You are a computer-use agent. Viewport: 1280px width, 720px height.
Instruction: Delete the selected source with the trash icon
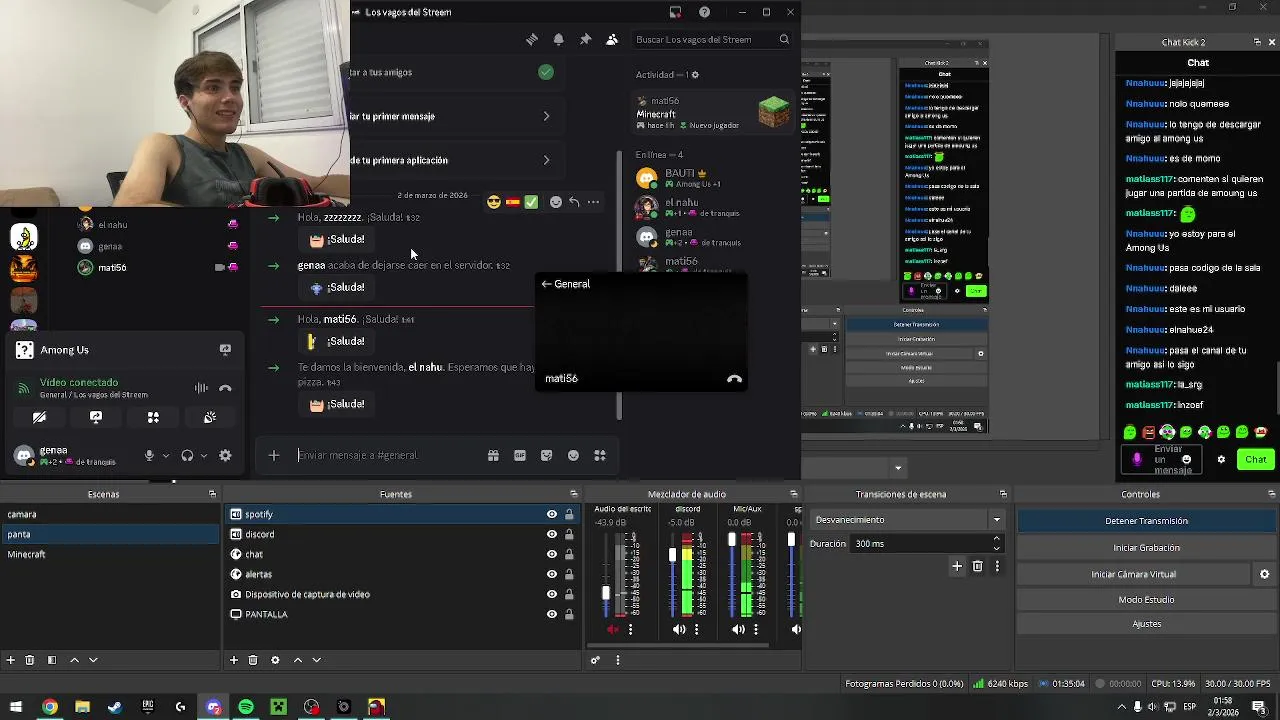pyautogui.click(x=253, y=660)
